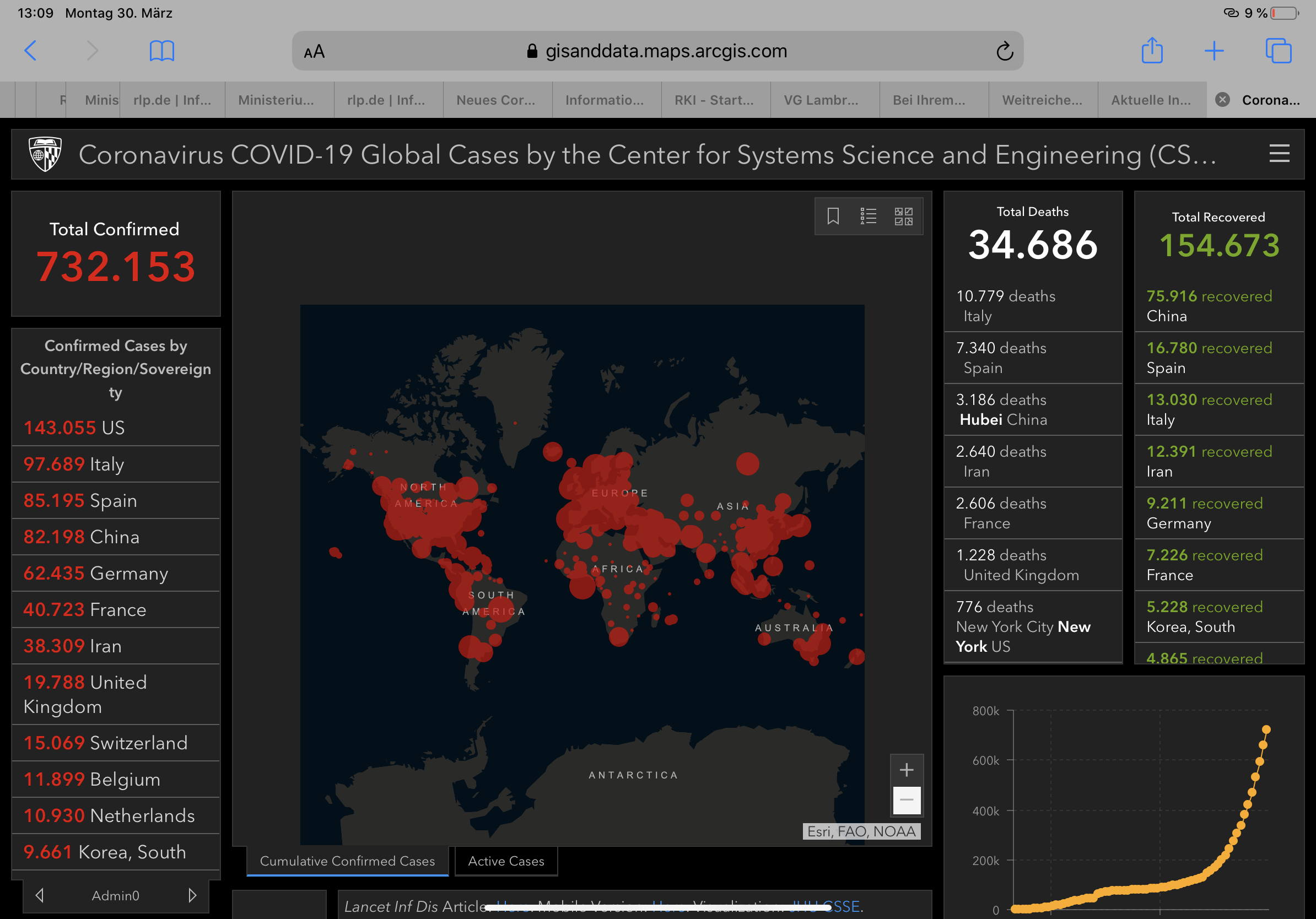Select the '82.198 China' row
The height and width of the screenshot is (919, 1316).
click(x=116, y=537)
